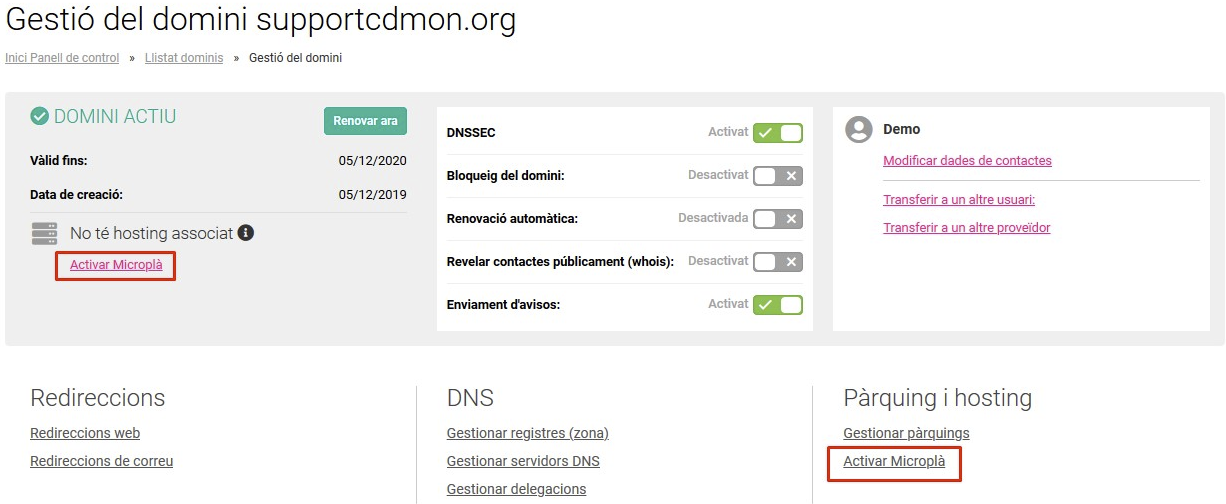This screenshot has height=504, width=1226.
Task: Disable Enviament d'avisos toggle
Action: tap(778, 305)
